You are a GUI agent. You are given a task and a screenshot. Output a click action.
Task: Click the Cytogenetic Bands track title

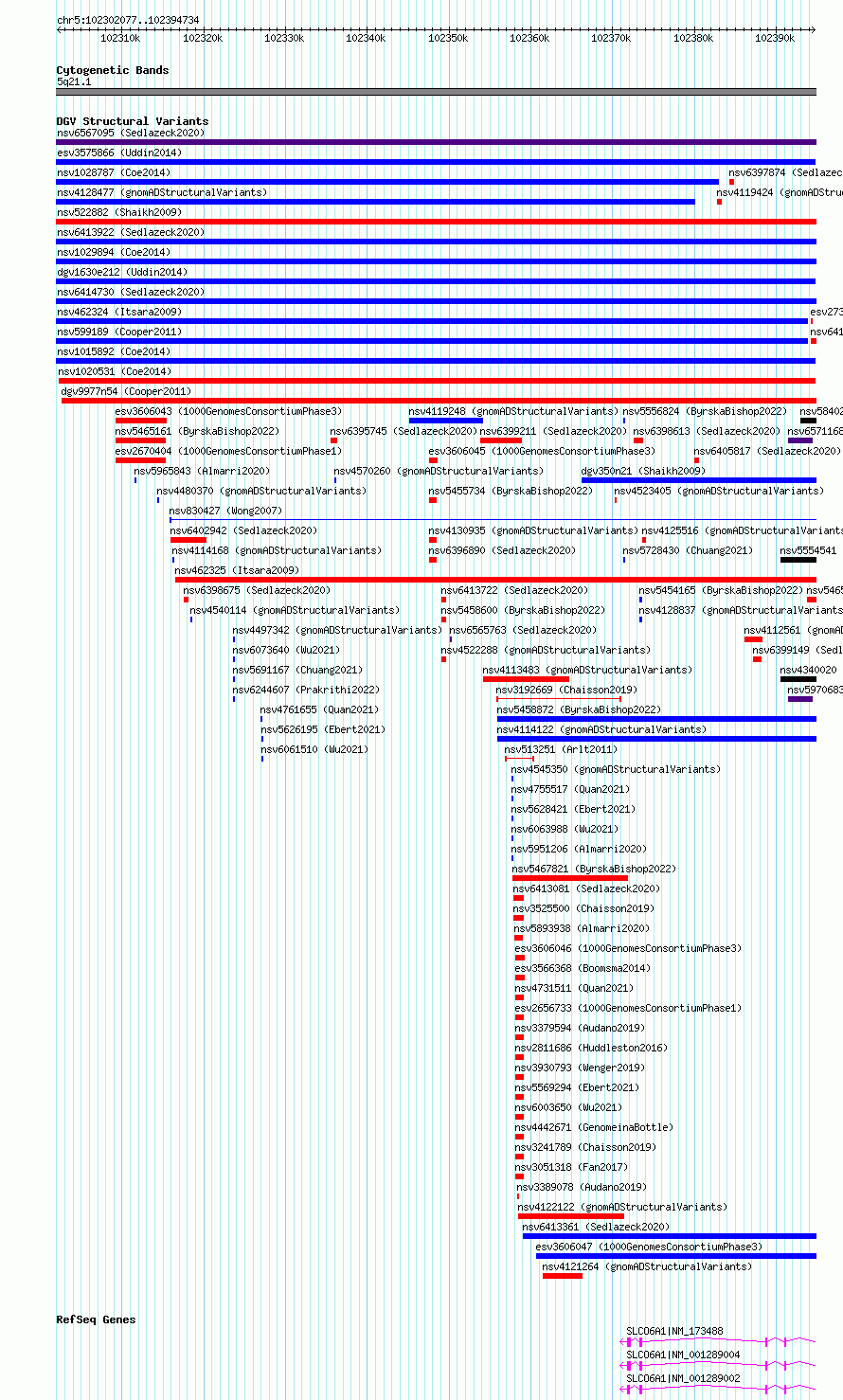pyautogui.click(x=113, y=70)
